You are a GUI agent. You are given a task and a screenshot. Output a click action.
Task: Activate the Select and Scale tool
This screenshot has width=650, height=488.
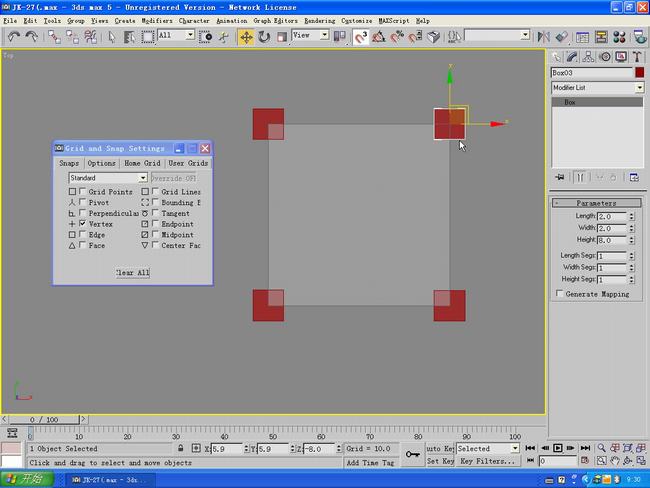pos(282,37)
